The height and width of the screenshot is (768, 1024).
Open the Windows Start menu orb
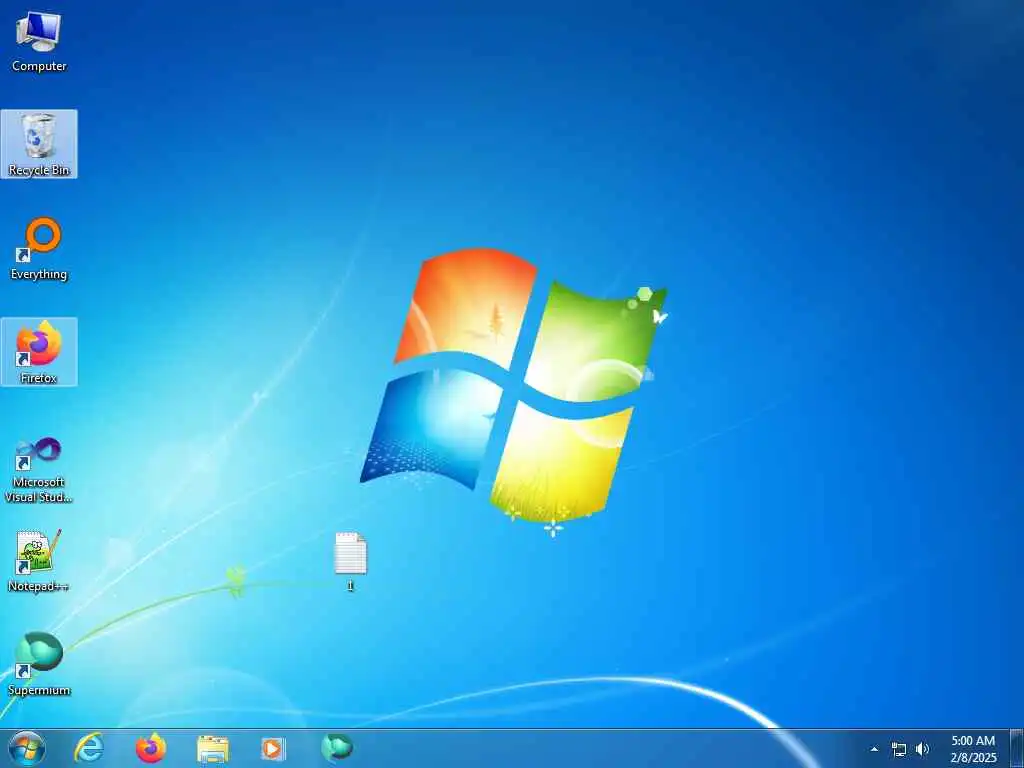tap(27, 748)
